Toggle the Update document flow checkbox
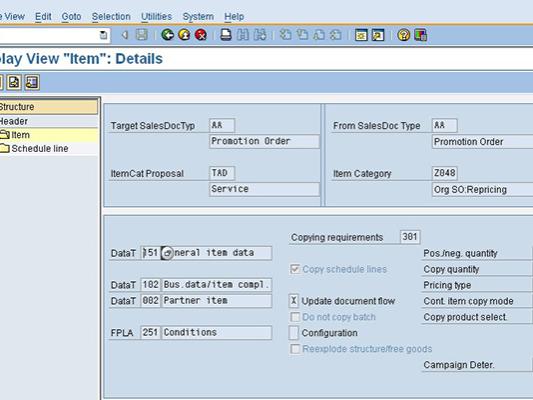Viewport: 533px width, 400px height. coord(294,301)
